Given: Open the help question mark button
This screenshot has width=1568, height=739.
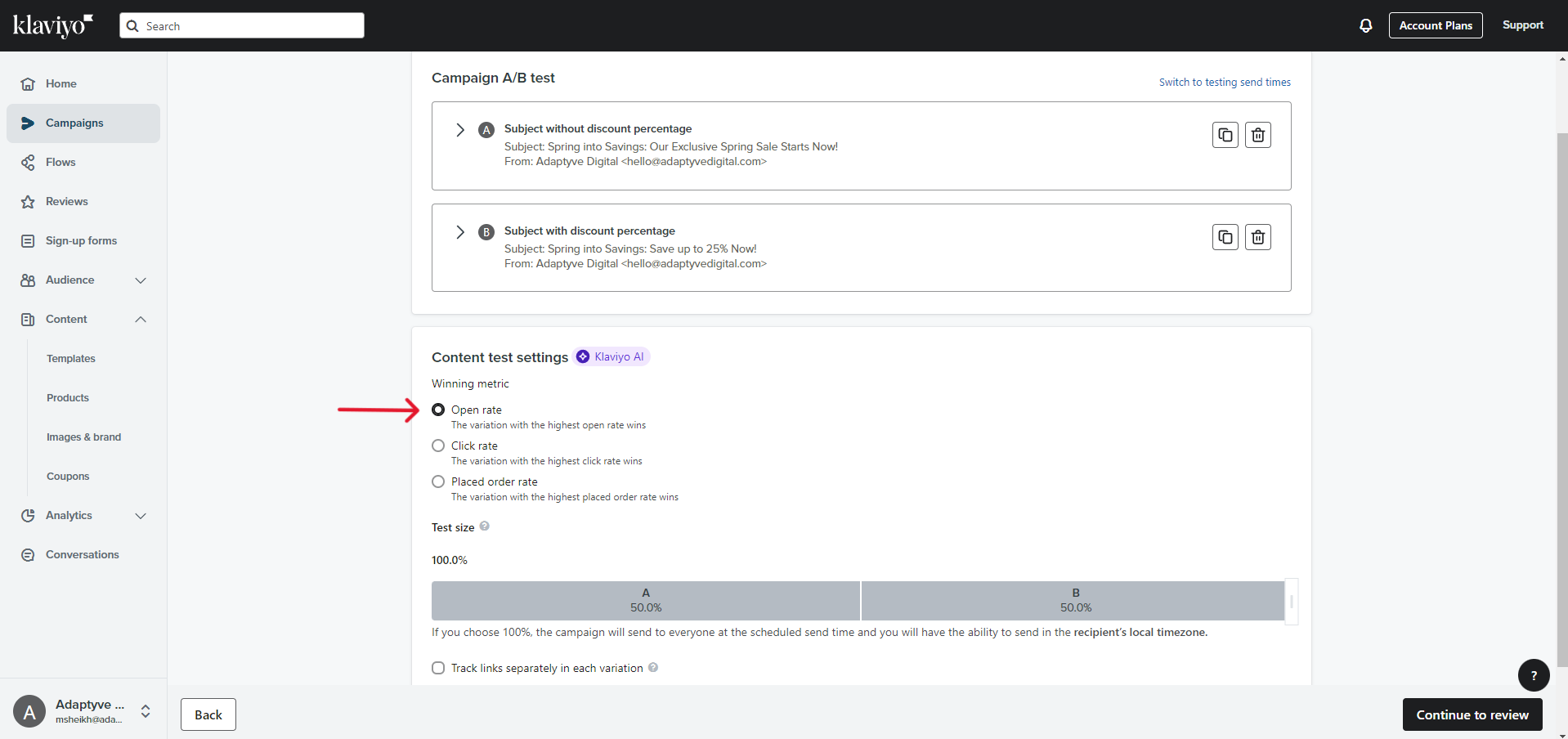Looking at the screenshot, I should coord(1533,675).
